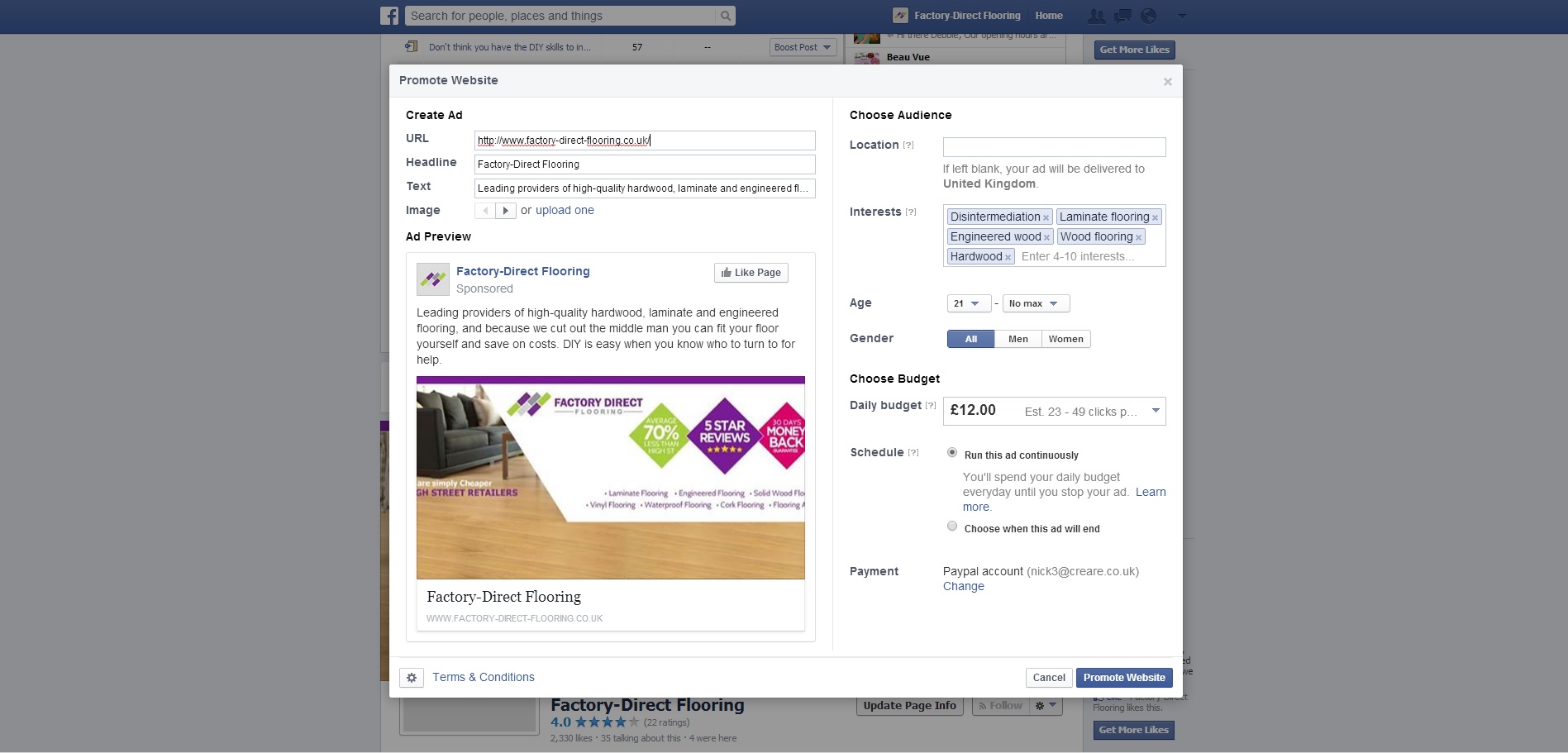This screenshot has height=753, width=1568.
Task: Set gender to Women
Action: pos(1066,339)
